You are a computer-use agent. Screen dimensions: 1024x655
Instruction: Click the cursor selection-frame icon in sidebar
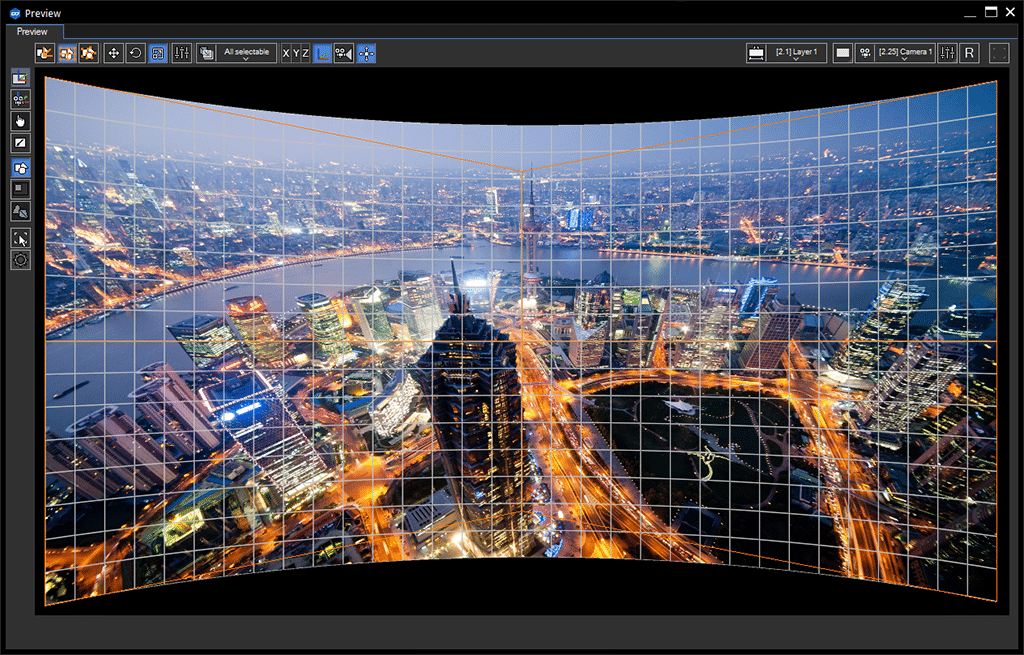coord(20,238)
